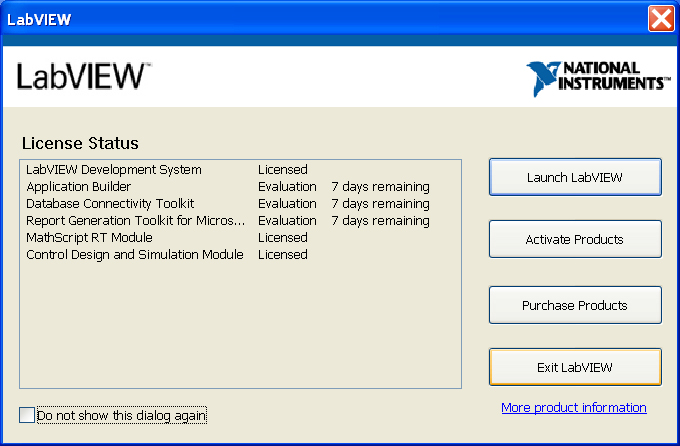
Task: Click the National Instruments eagle logo
Action: tap(545, 77)
